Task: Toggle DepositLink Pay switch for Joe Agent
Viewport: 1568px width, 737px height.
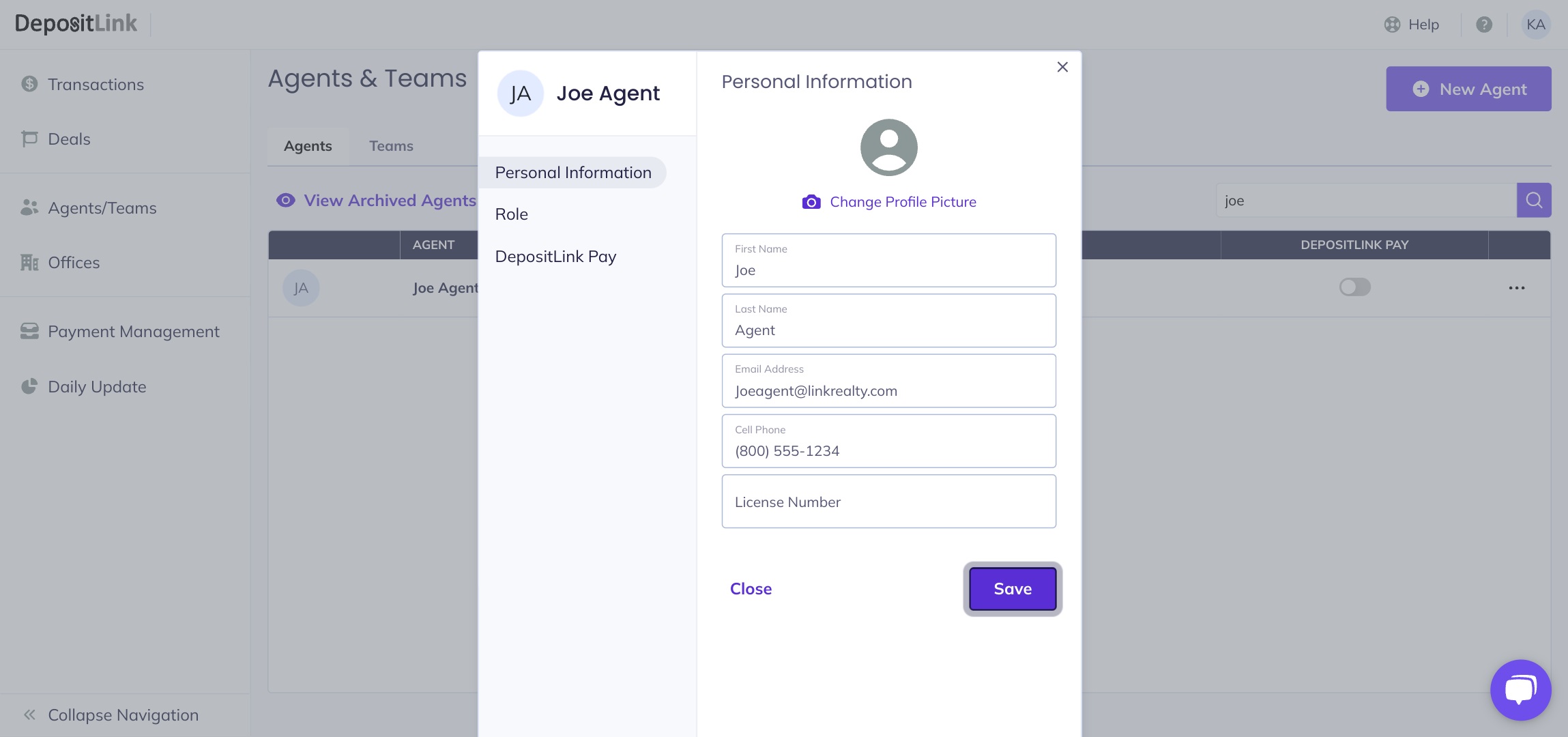Action: tap(1354, 287)
